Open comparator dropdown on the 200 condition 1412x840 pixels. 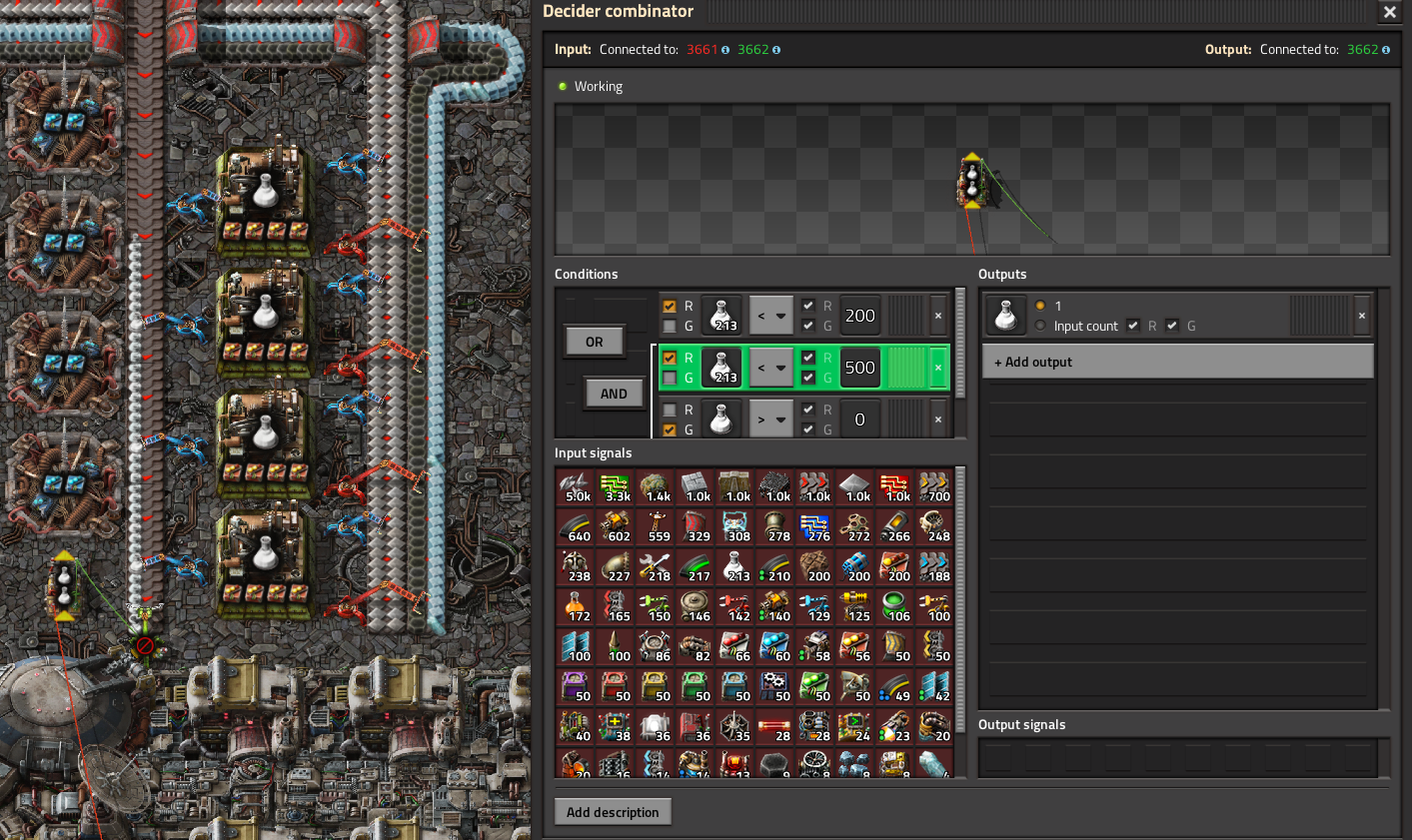tap(770, 316)
